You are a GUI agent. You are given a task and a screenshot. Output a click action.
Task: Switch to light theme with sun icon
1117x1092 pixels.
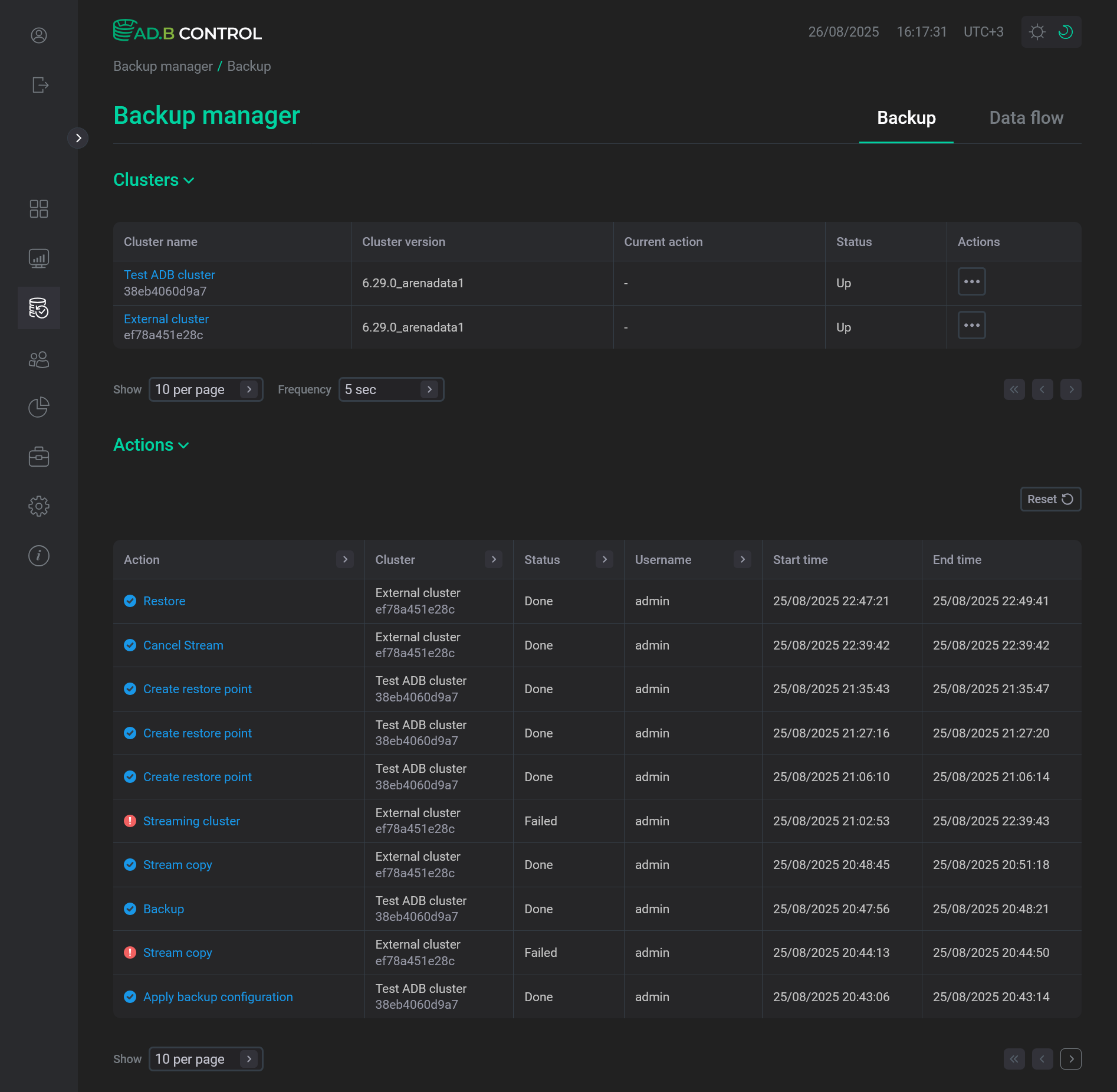(x=1037, y=32)
